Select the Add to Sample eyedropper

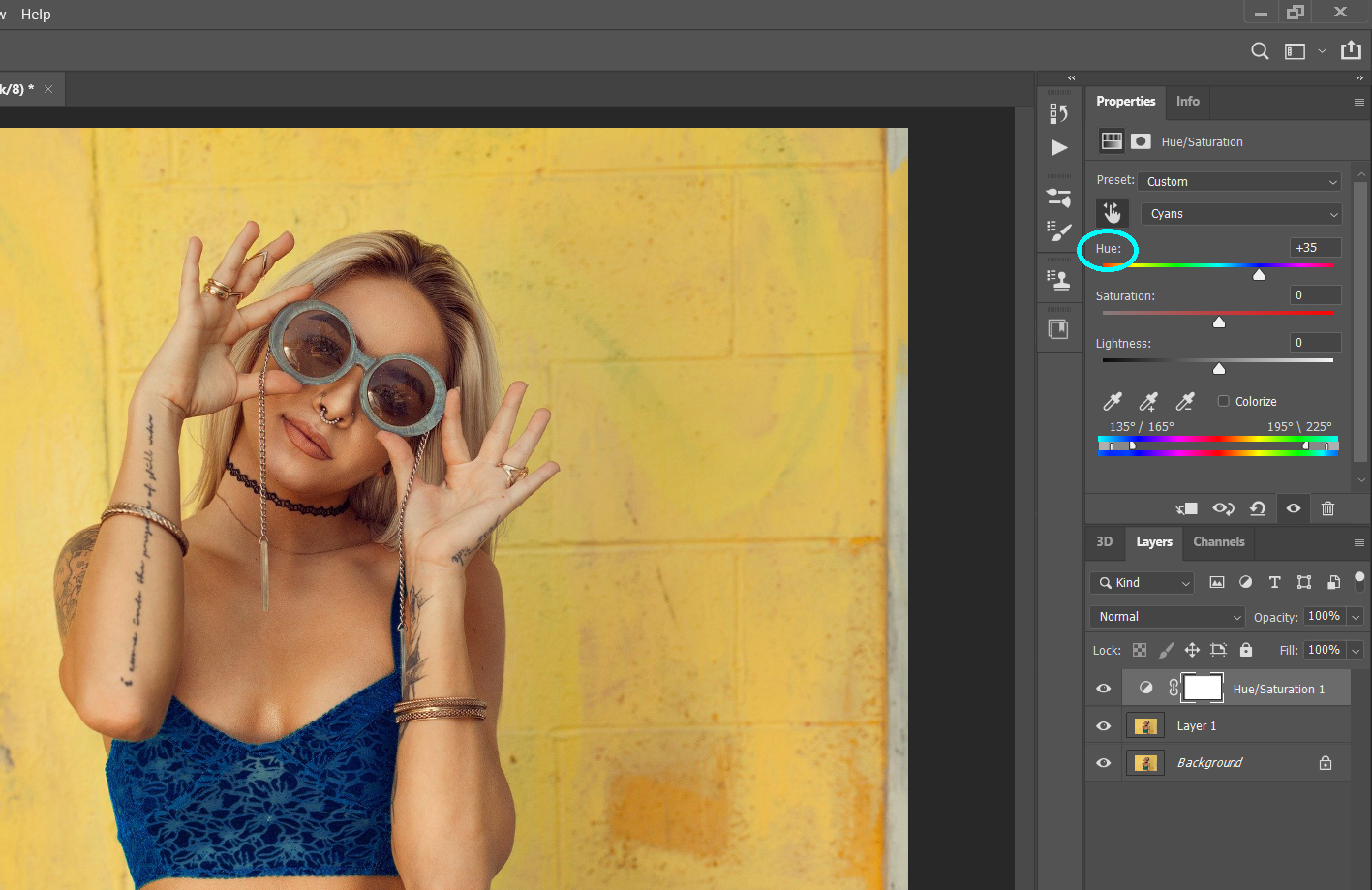click(x=1148, y=401)
